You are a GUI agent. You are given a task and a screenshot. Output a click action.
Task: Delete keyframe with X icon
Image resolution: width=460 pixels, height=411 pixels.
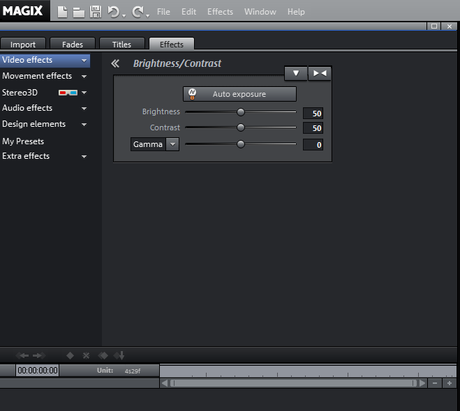pyautogui.click(x=86, y=356)
